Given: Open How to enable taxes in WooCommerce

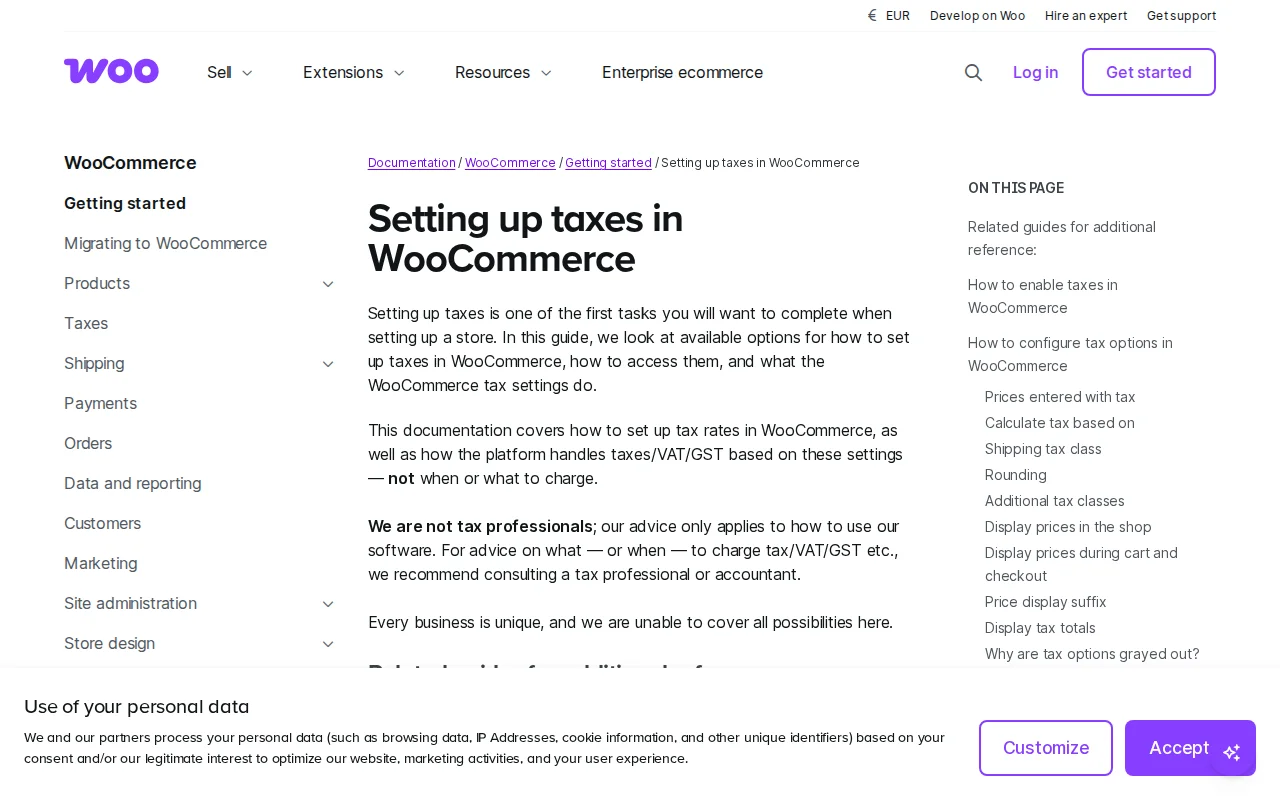Looking at the screenshot, I should (1042, 296).
